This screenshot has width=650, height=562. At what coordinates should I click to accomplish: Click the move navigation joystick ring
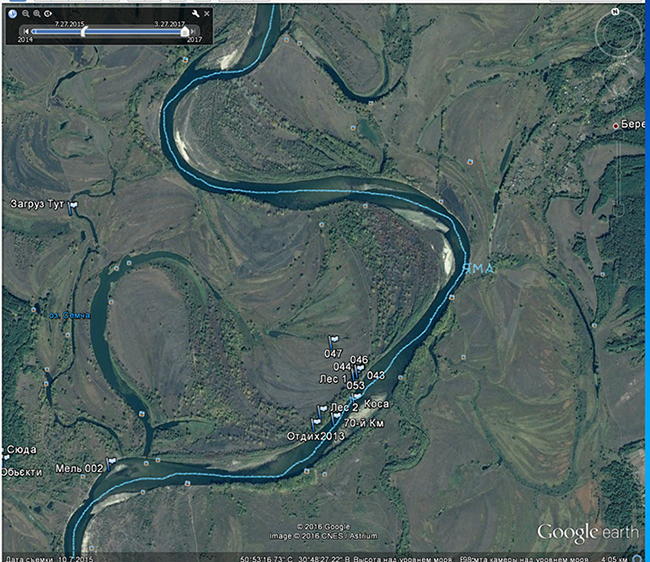click(x=618, y=78)
